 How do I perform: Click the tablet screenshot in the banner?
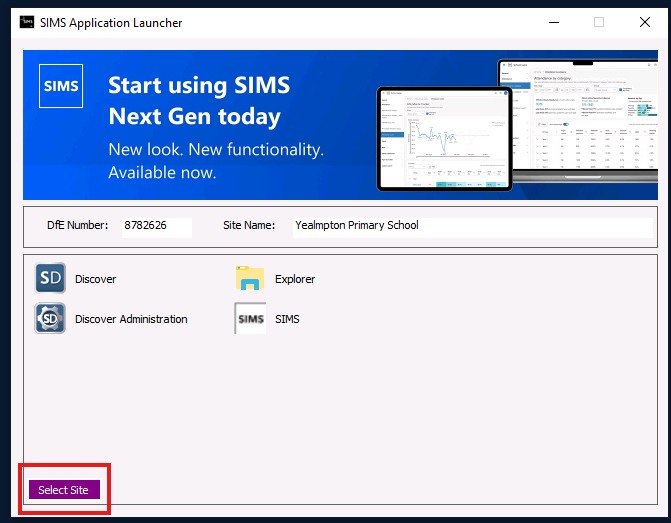click(x=444, y=139)
